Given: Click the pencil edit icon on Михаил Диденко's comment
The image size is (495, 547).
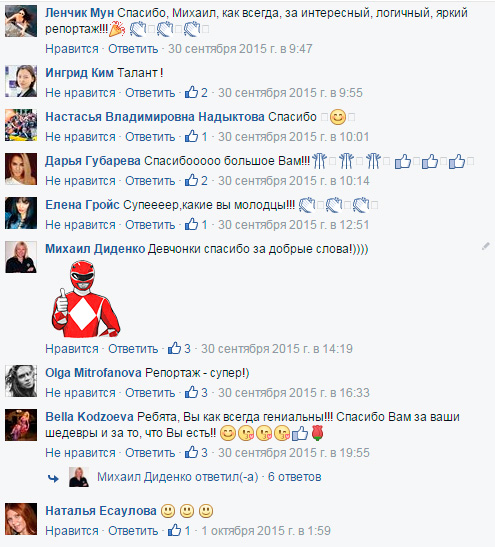Looking at the screenshot, I should tap(486, 246).
